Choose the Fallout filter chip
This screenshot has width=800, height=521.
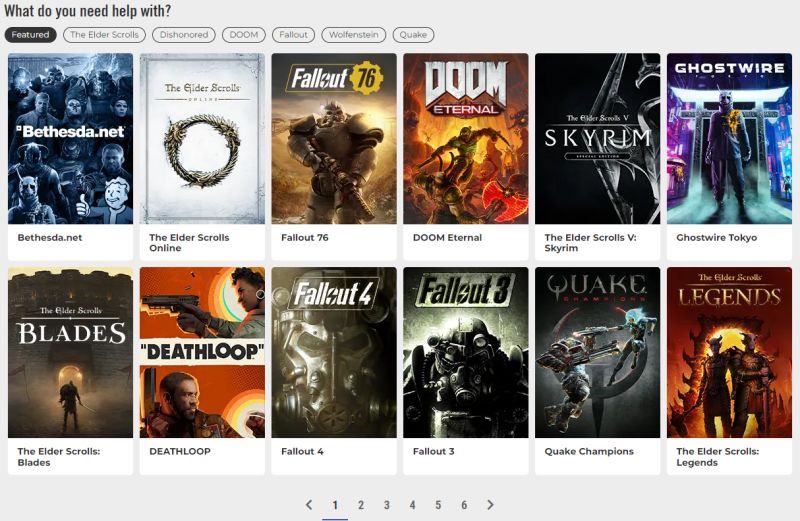[x=293, y=35]
